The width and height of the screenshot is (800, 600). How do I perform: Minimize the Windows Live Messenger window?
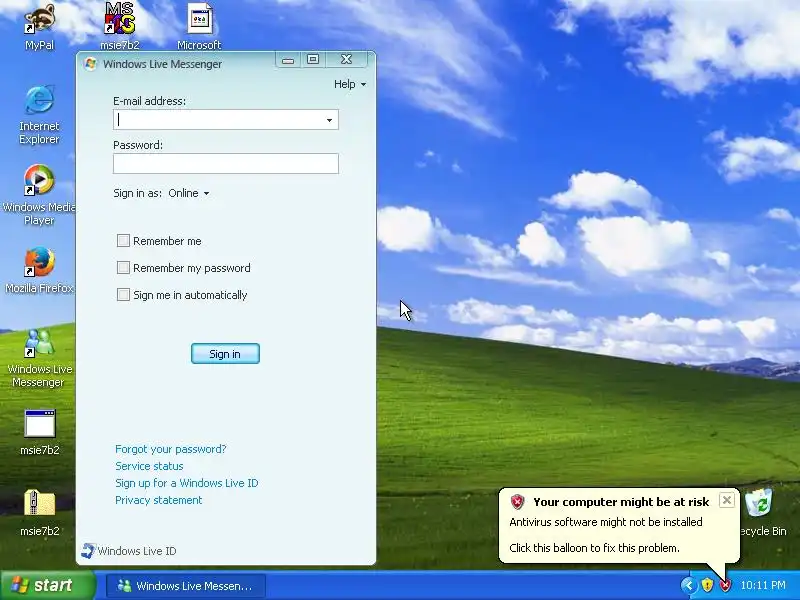pos(288,60)
